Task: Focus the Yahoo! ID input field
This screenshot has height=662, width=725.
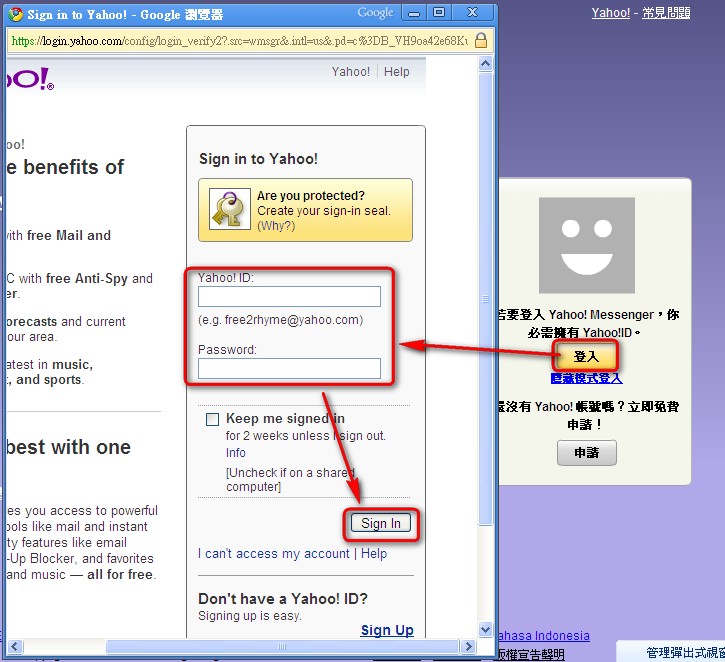Action: pyautogui.click(x=289, y=296)
